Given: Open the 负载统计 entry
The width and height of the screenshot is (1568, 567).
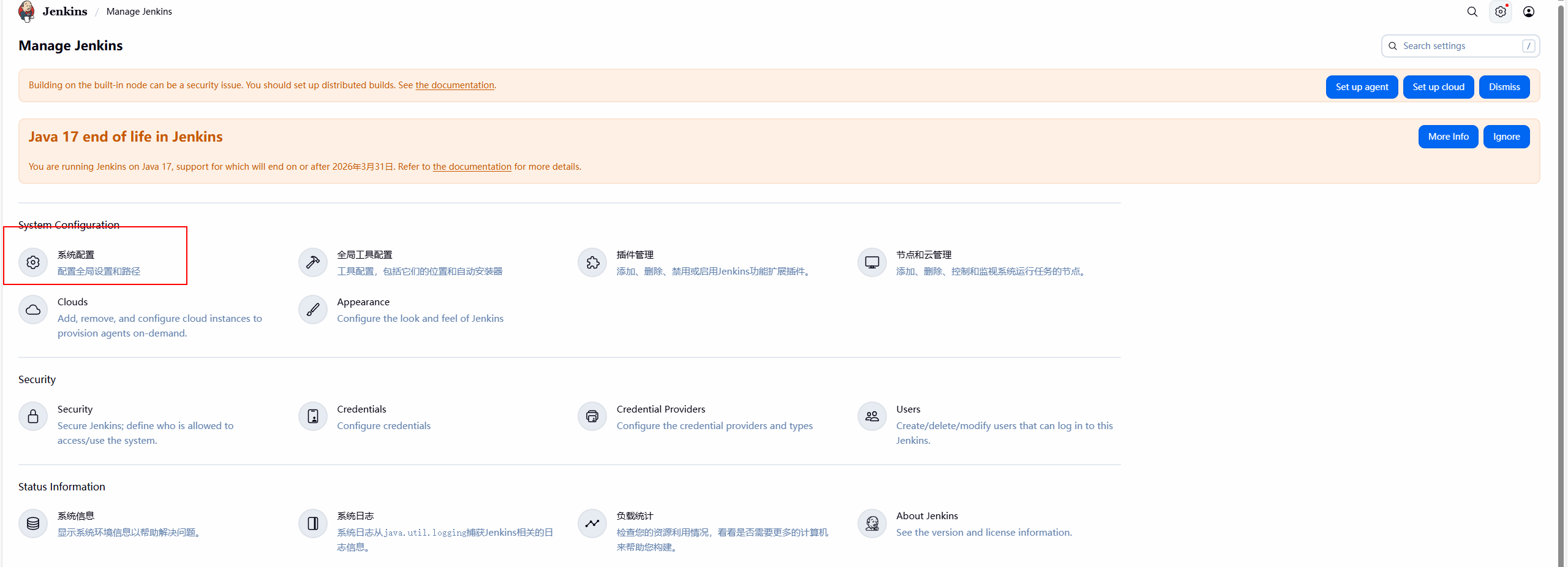Looking at the screenshot, I should click(704, 531).
